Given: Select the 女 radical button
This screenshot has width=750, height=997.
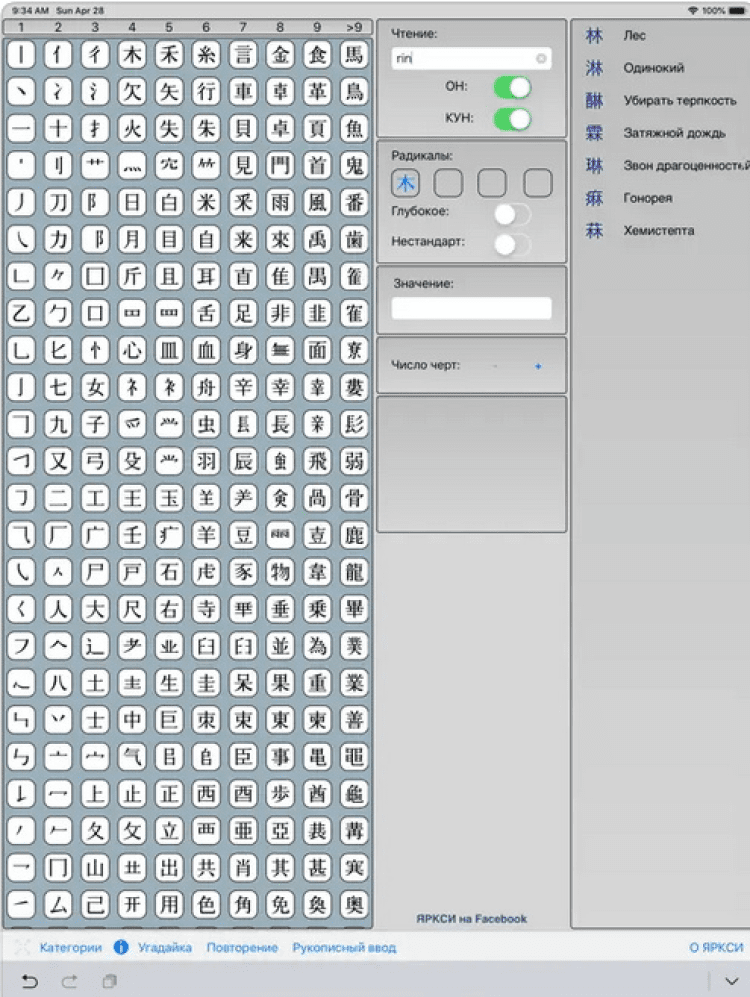Looking at the screenshot, I should (x=95, y=387).
